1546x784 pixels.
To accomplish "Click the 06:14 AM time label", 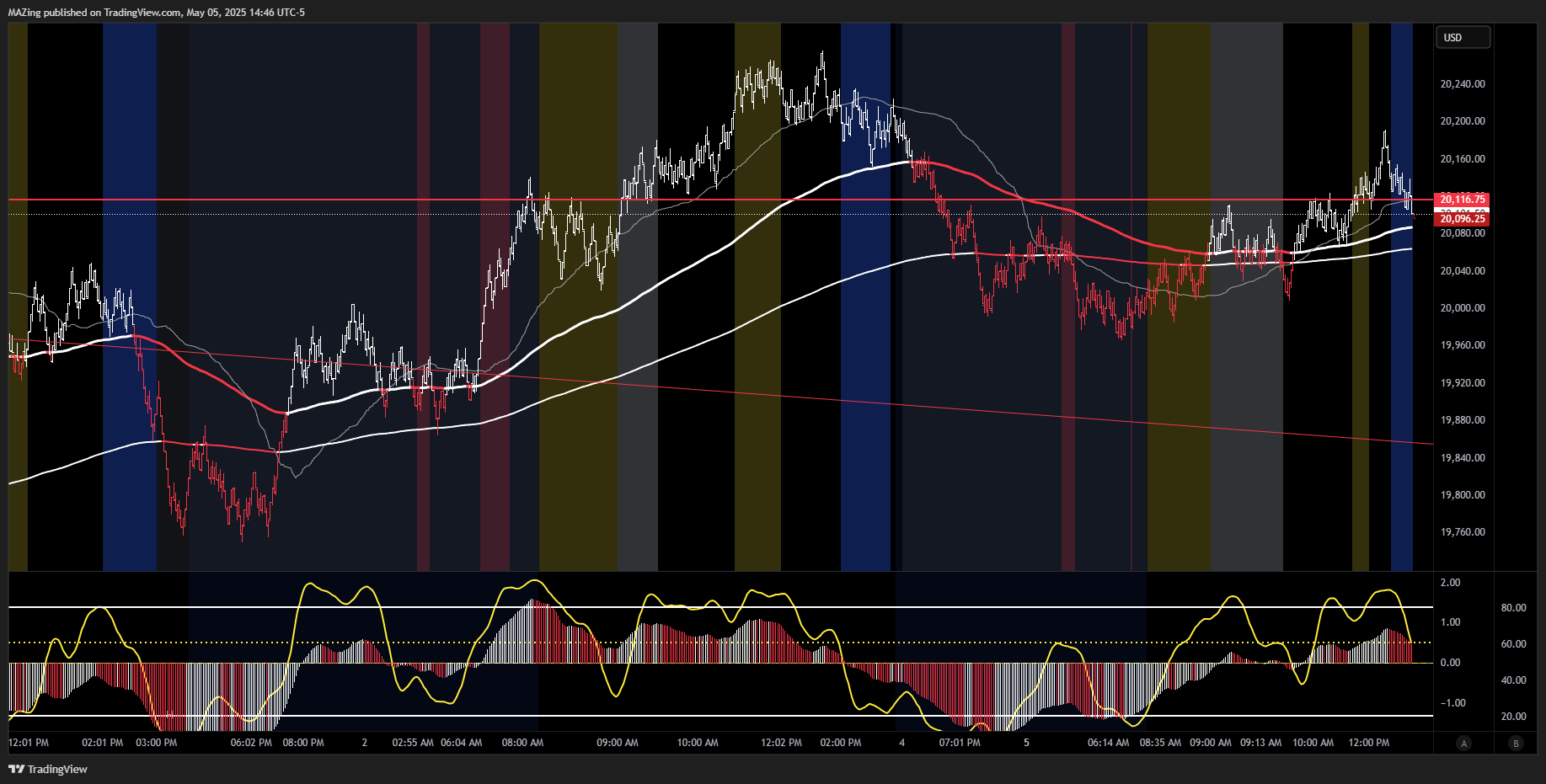I will (x=1109, y=743).
